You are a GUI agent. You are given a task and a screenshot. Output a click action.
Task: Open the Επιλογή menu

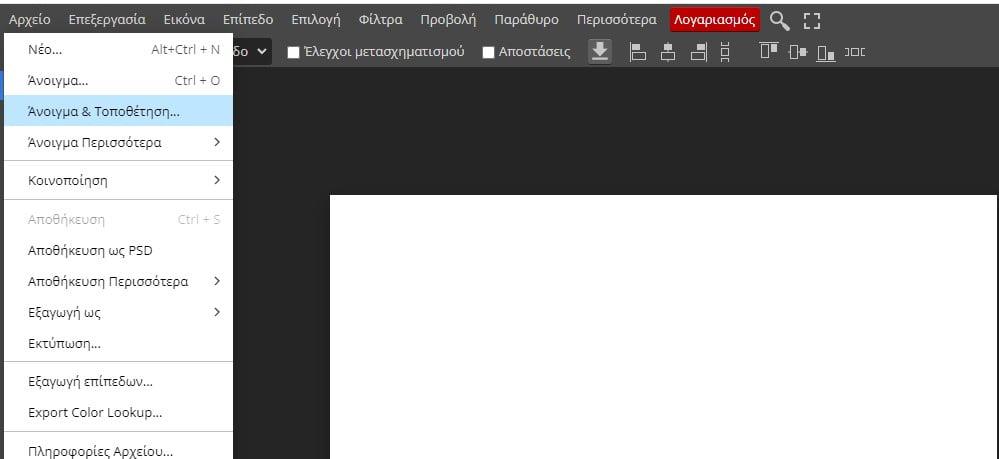[x=316, y=20]
